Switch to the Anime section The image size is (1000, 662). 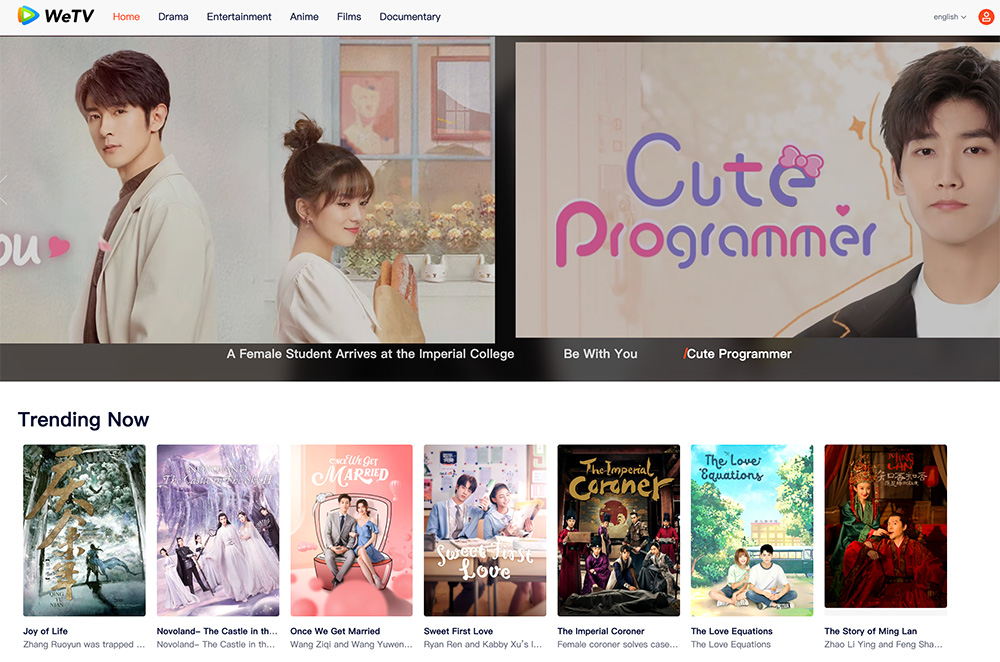point(304,17)
